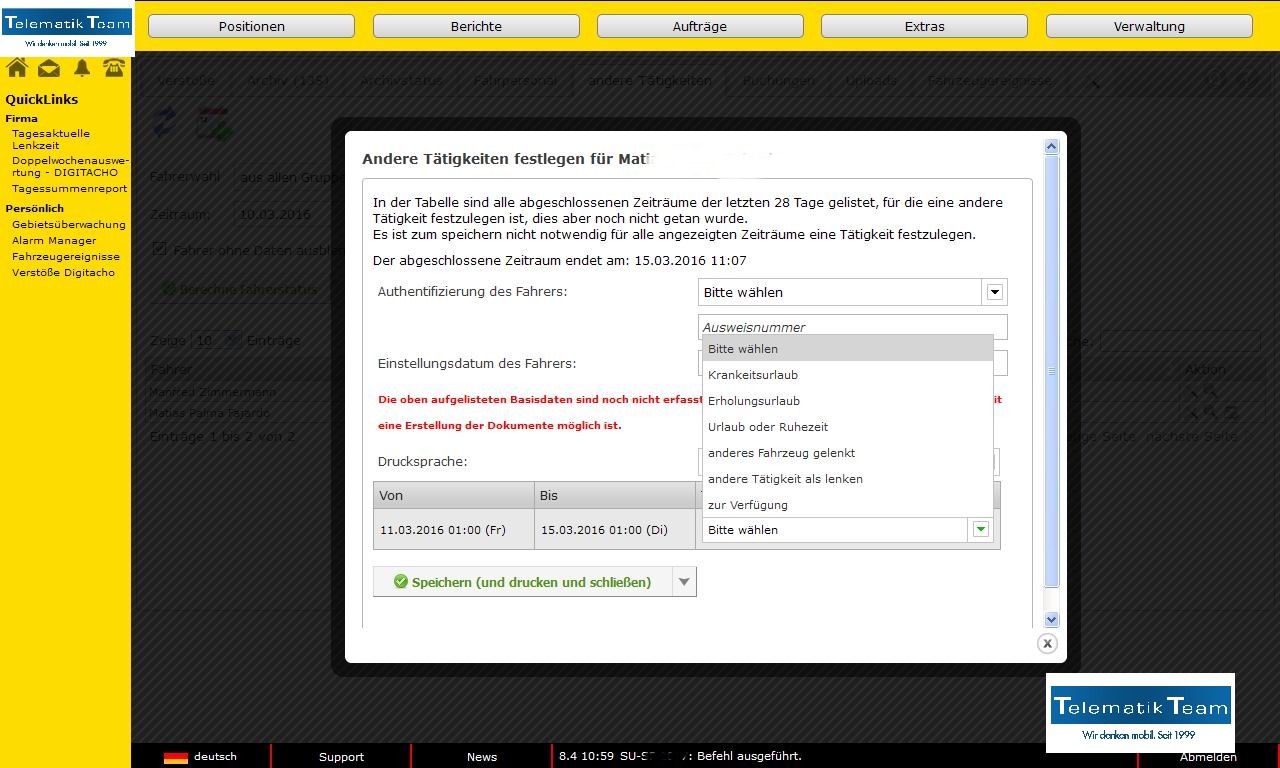Click the cell 15.03.2016 01:00 (Di)

click(x=615, y=530)
